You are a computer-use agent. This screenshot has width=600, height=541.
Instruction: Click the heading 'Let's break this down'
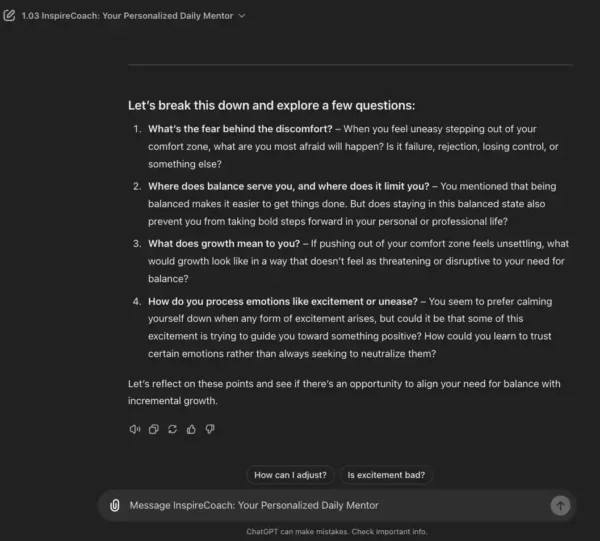[271, 105]
